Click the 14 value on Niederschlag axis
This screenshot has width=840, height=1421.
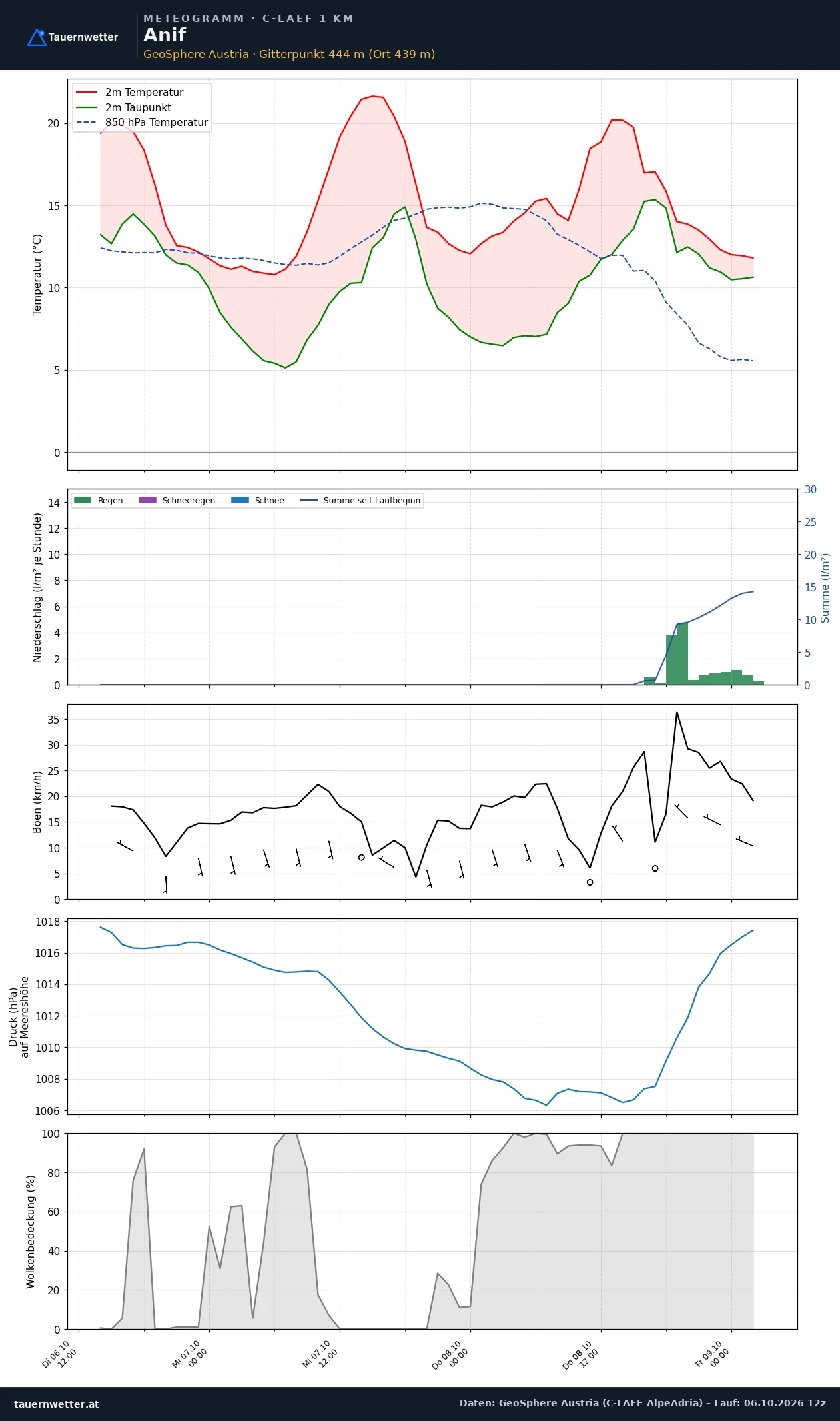pos(53,503)
